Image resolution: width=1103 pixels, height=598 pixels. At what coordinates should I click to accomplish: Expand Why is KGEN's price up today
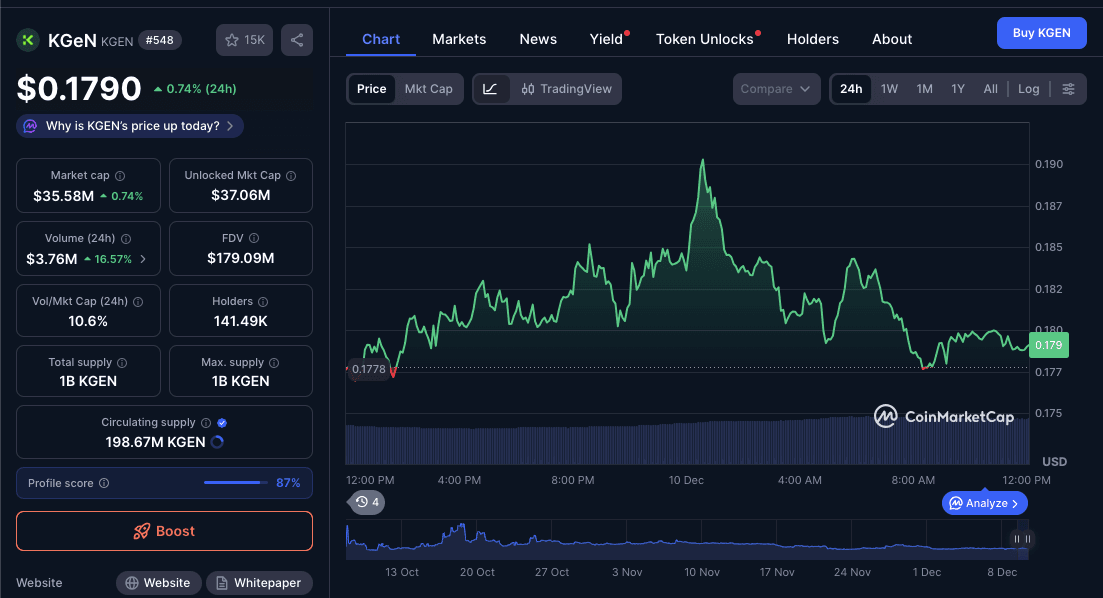[x=129, y=125]
